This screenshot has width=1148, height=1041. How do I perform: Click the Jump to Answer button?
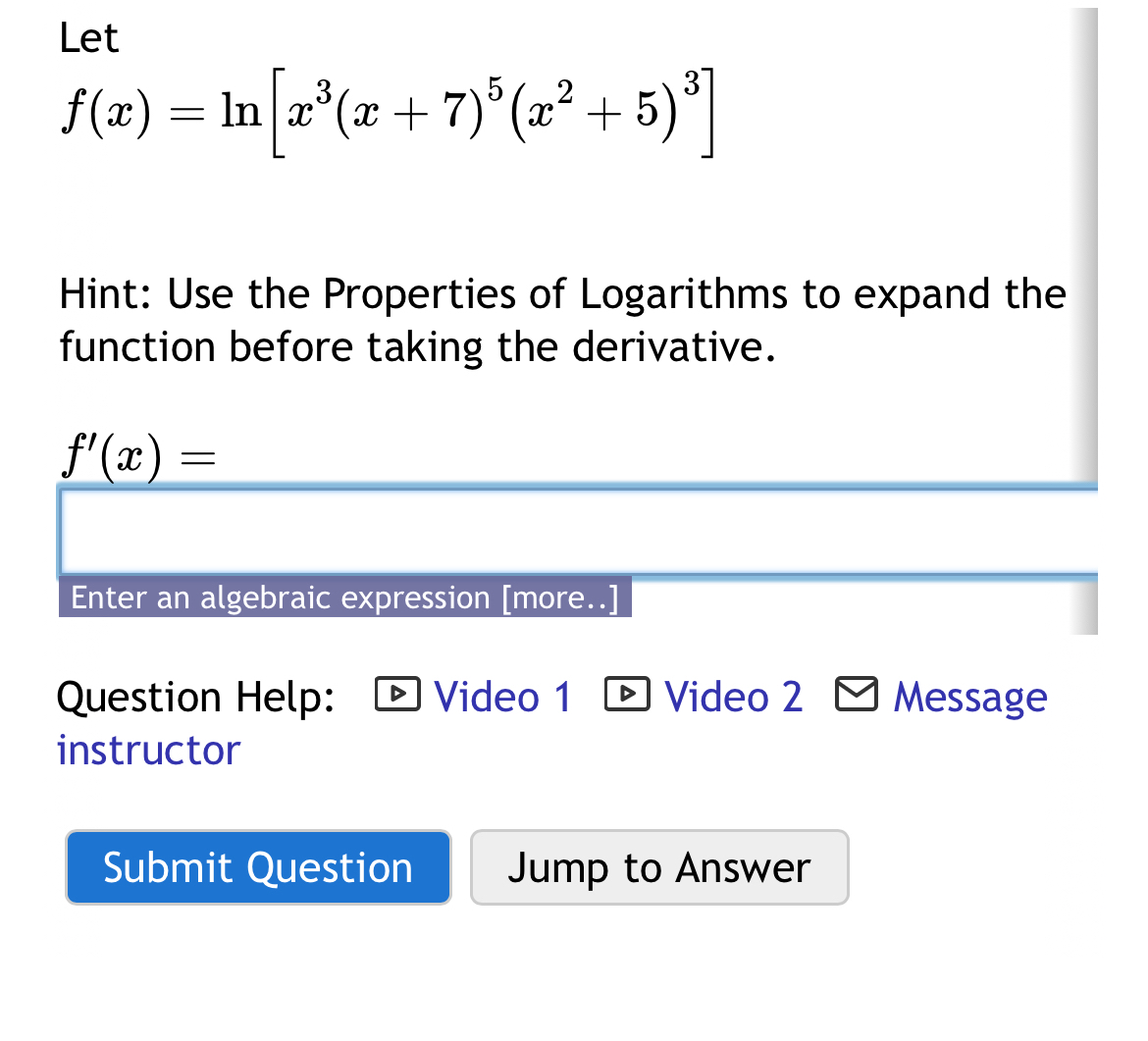pyautogui.click(x=659, y=866)
